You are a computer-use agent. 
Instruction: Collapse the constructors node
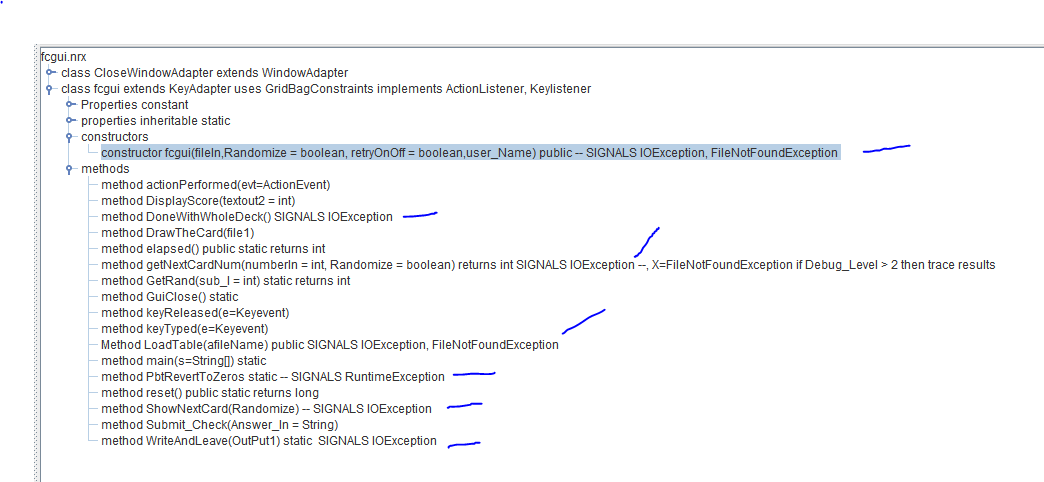(x=70, y=137)
